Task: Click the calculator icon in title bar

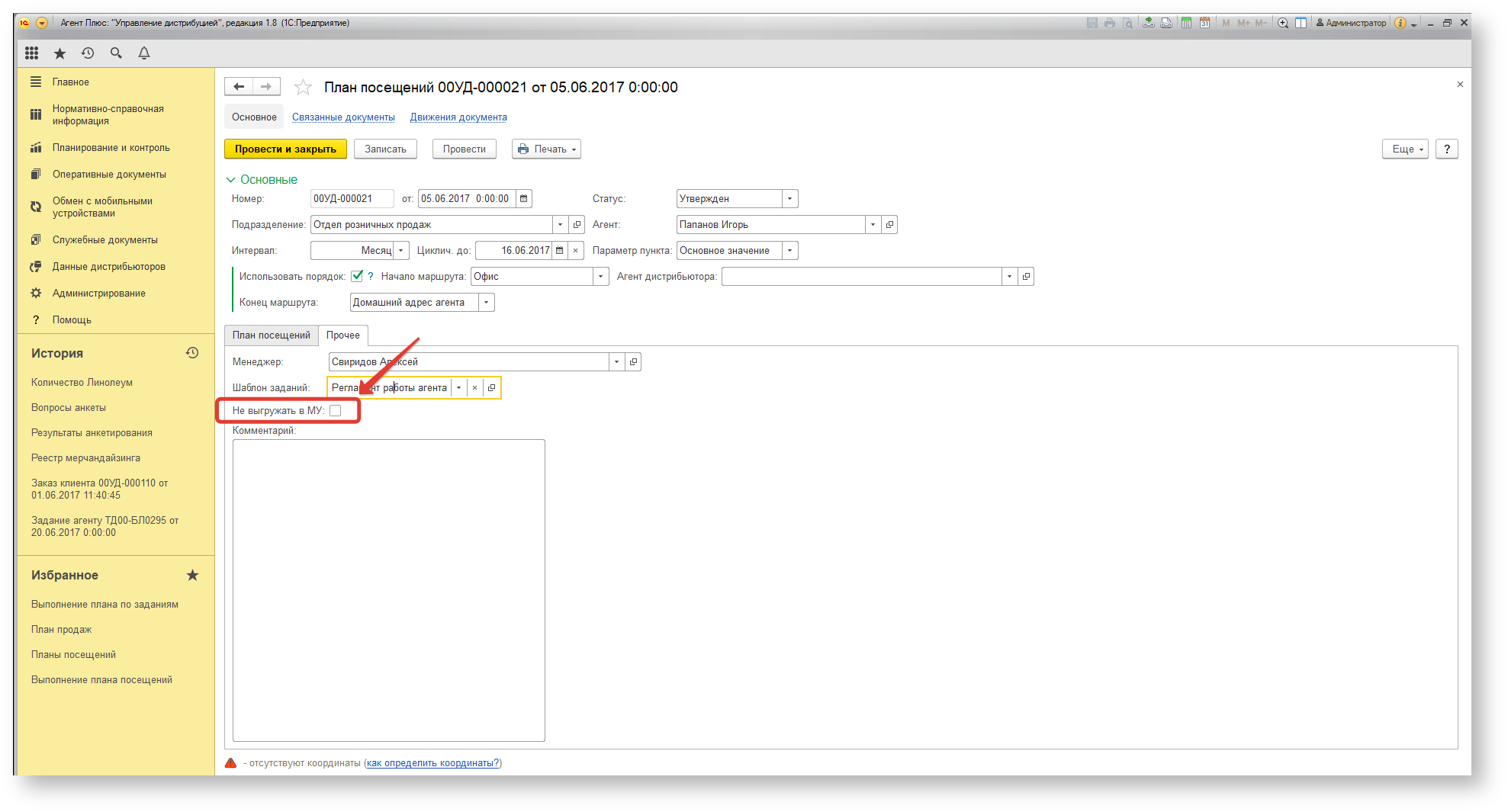Action: (x=1186, y=23)
